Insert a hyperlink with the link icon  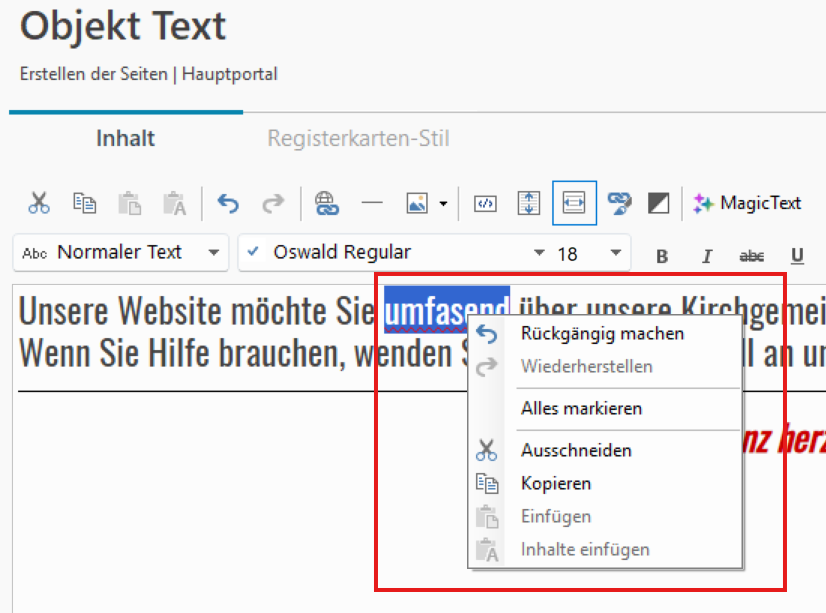326,203
